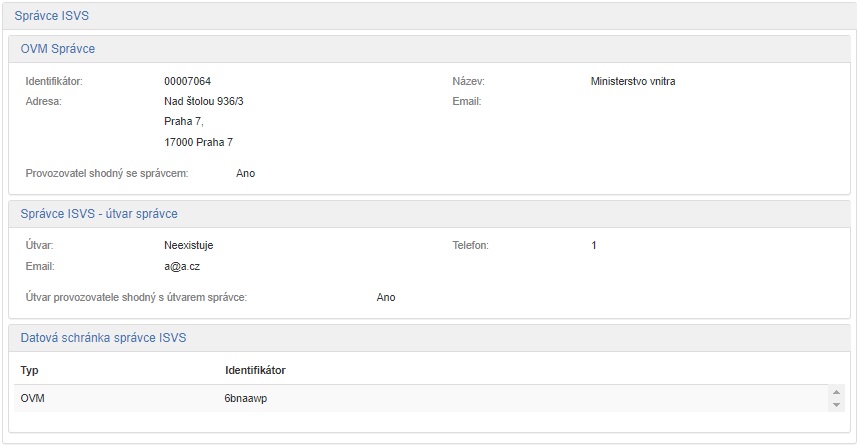
Task: Click the 6bnaawp identifier cell
Action: tap(246, 398)
